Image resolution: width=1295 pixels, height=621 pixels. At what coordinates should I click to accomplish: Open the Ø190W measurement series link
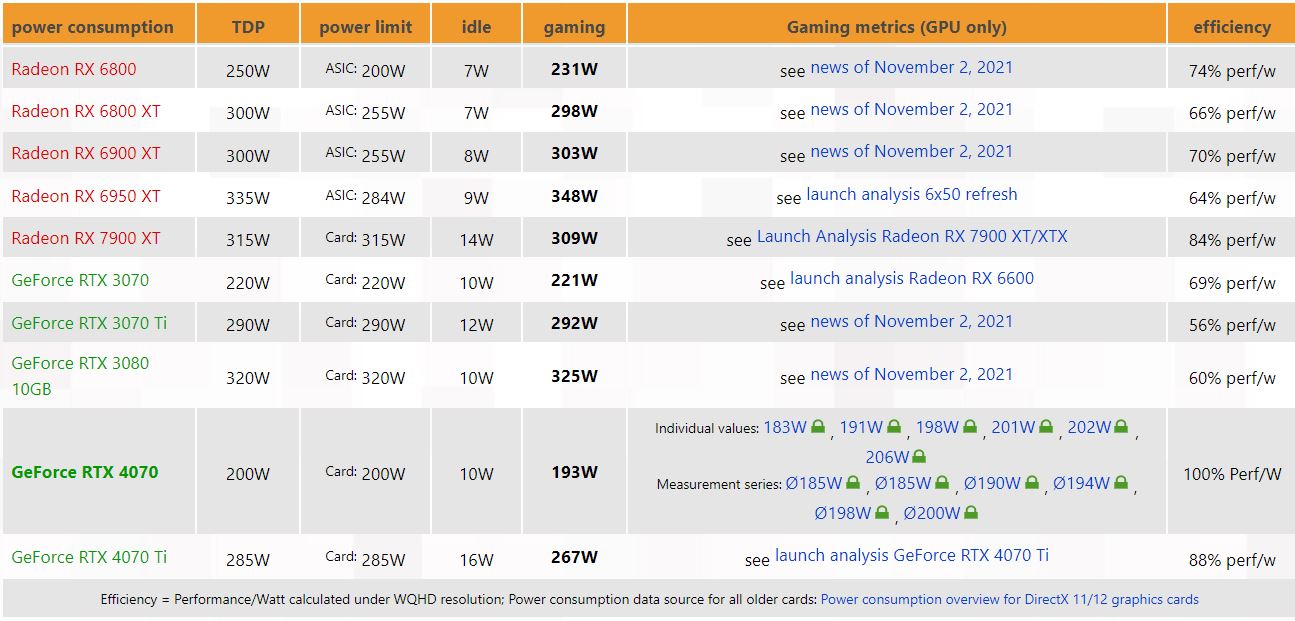(x=992, y=483)
